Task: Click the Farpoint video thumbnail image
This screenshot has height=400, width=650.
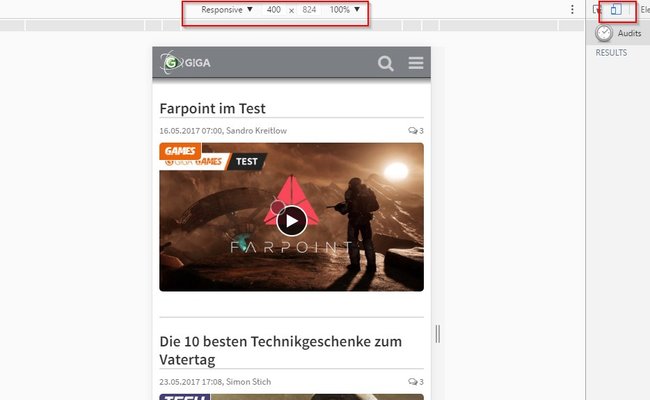Action: click(x=291, y=217)
